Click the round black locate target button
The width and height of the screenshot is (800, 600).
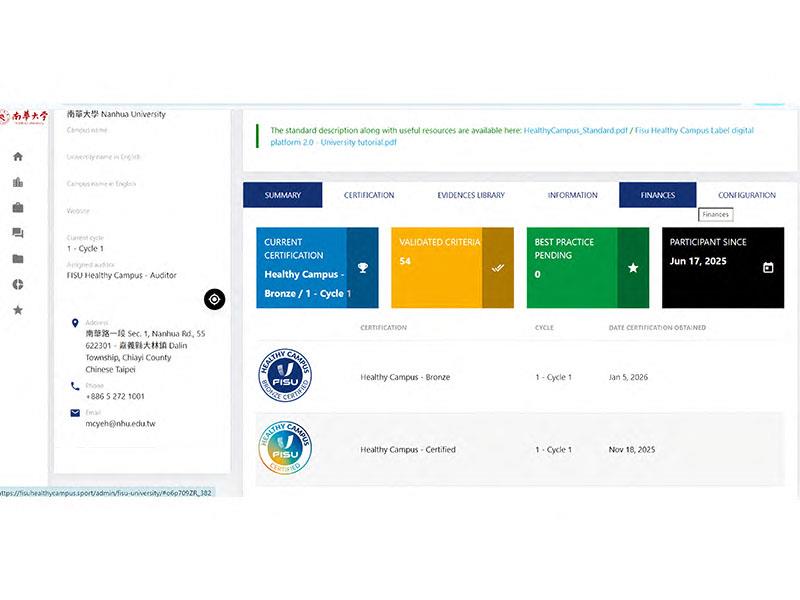(214, 299)
